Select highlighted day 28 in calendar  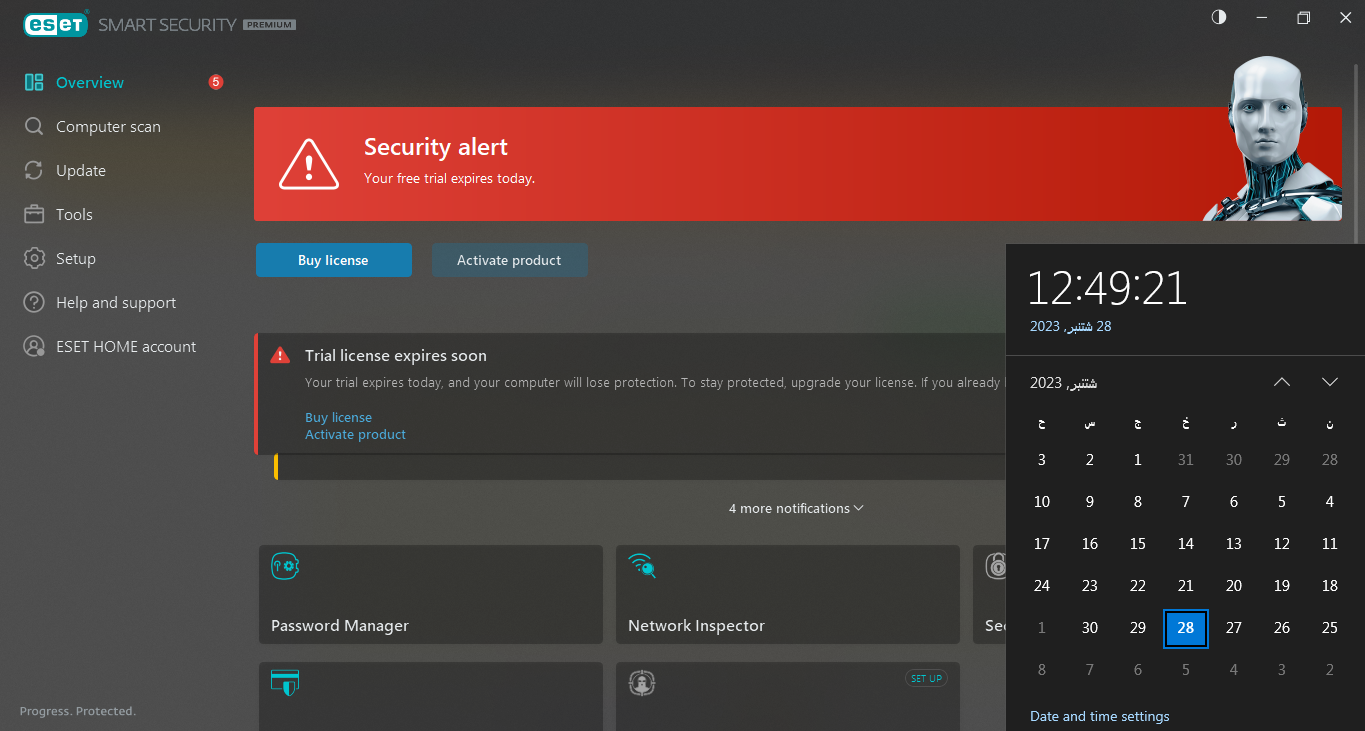(1186, 628)
